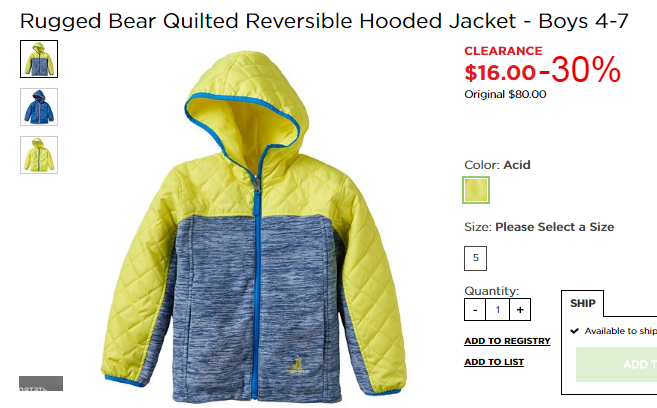
Task: Click the Original $80.00 price text
Action: tap(505, 94)
